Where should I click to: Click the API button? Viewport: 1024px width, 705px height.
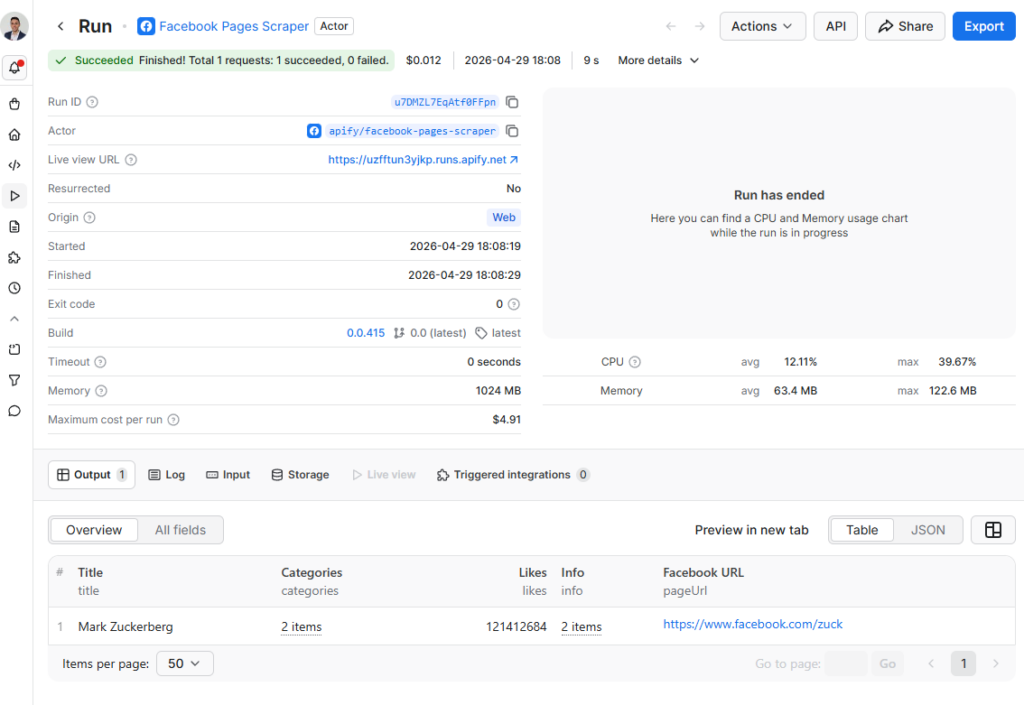coord(835,26)
